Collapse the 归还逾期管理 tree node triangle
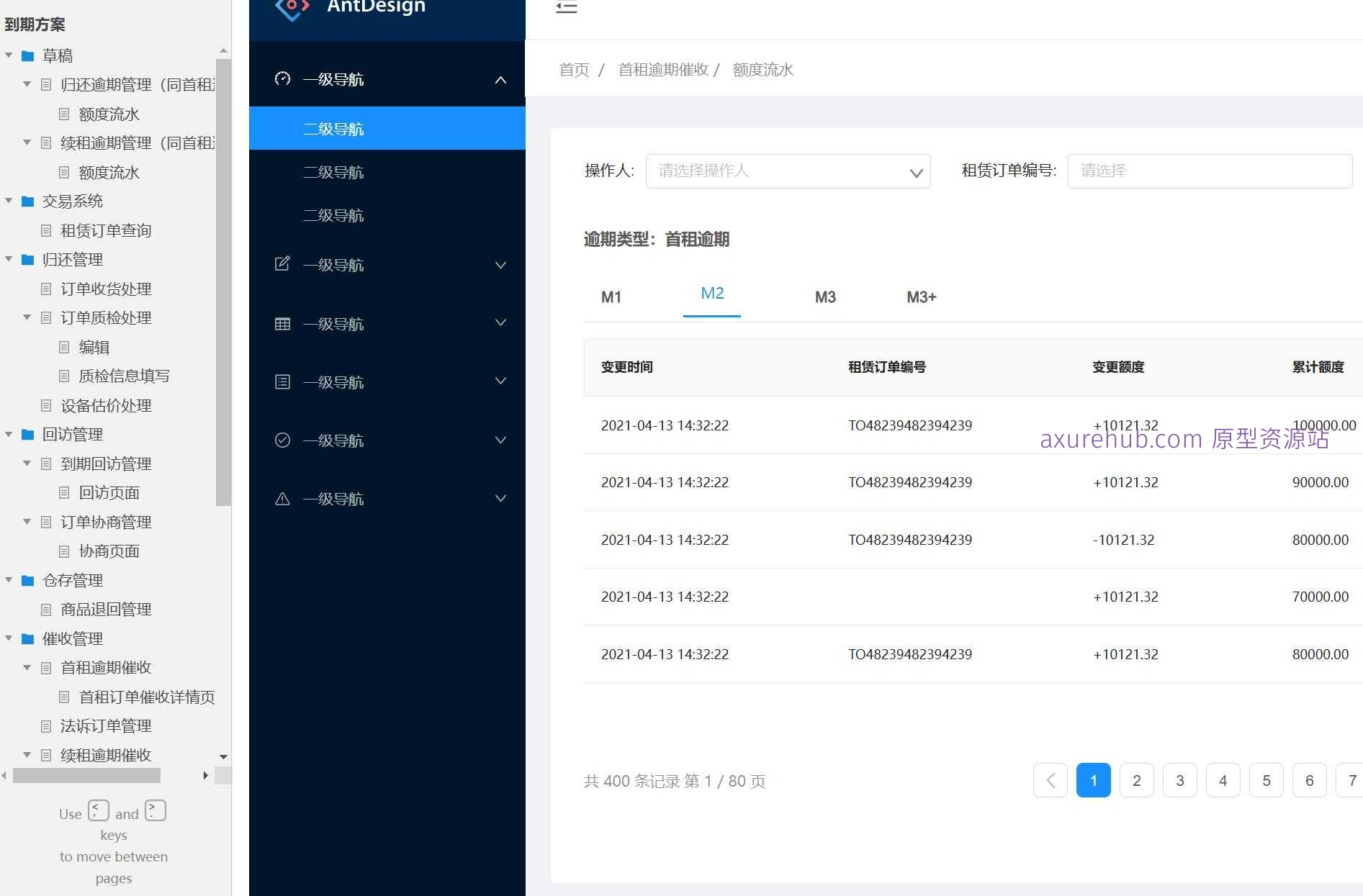 pyautogui.click(x=27, y=84)
